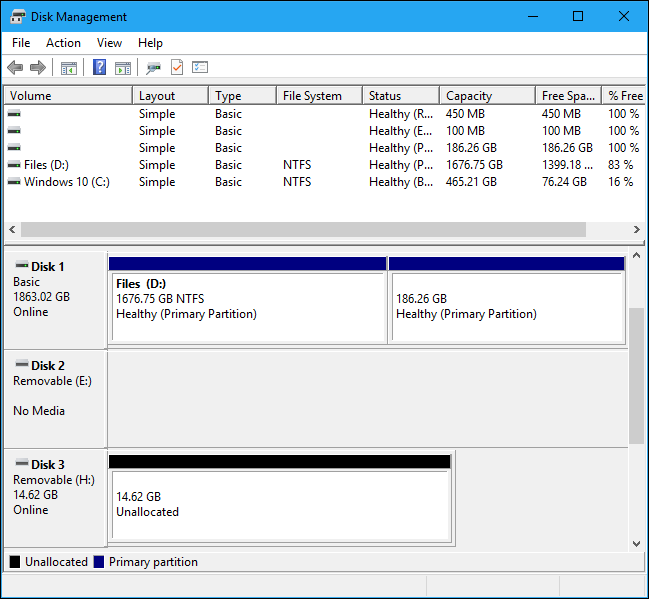Select the 14.62 GB Unallocated space block
The image size is (649, 599).
point(280,504)
